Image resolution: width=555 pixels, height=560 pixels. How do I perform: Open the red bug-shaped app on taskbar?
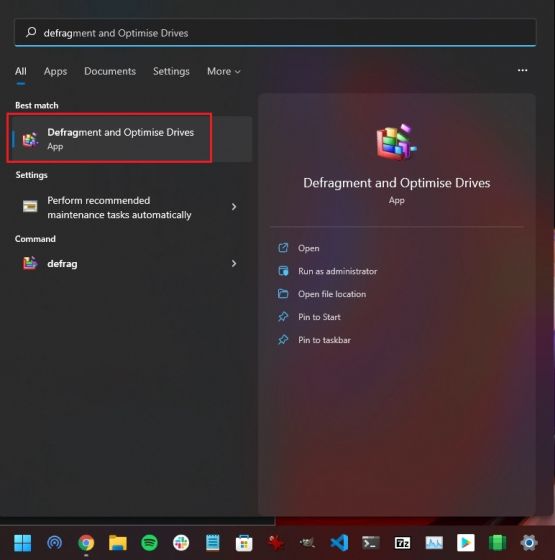tap(275, 543)
